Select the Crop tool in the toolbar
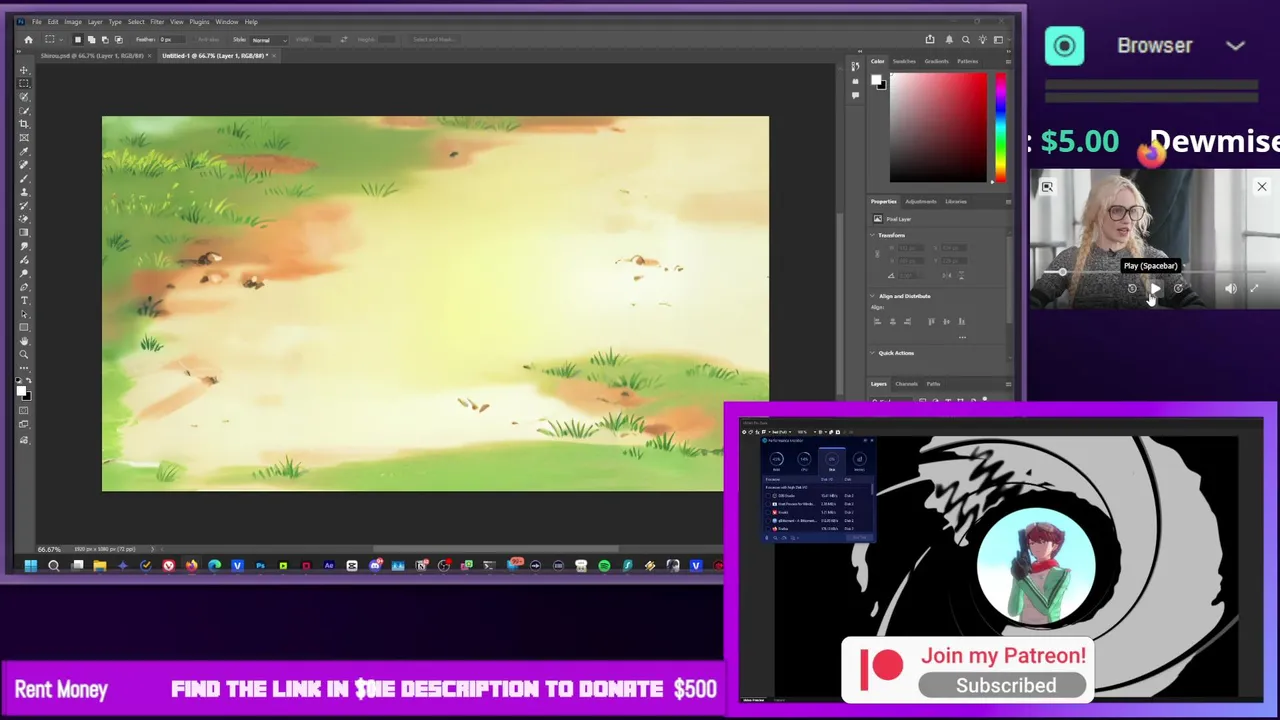1280x720 pixels. pyautogui.click(x=24, y=124)
